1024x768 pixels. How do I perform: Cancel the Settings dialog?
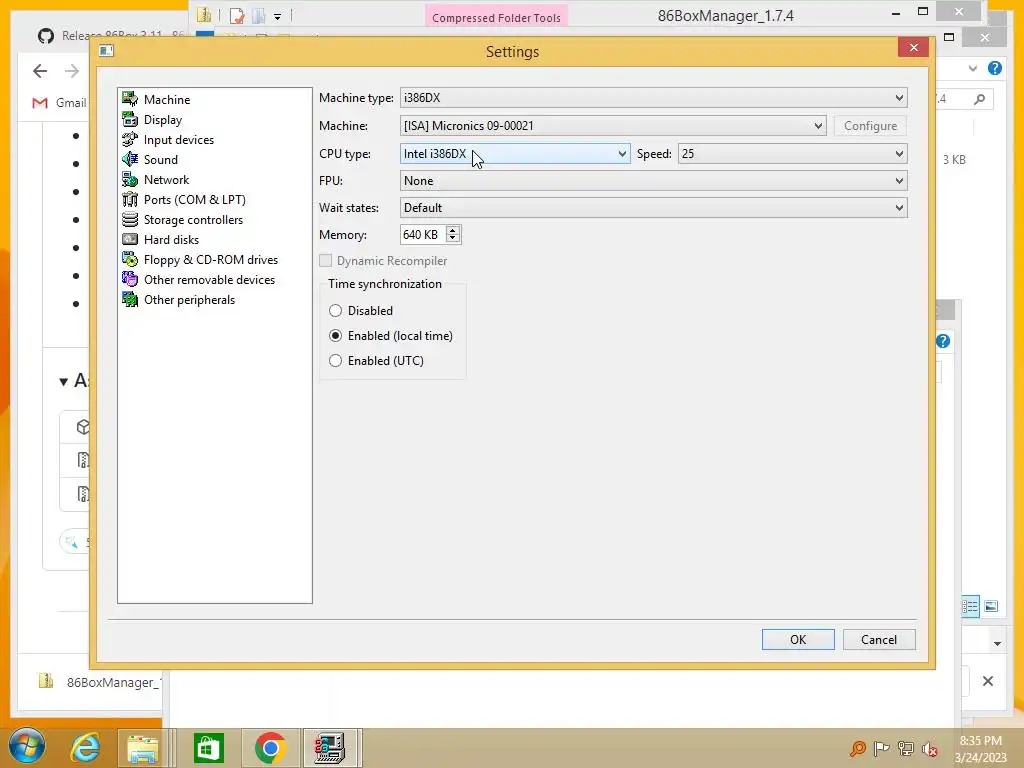(x=879, y=639)
